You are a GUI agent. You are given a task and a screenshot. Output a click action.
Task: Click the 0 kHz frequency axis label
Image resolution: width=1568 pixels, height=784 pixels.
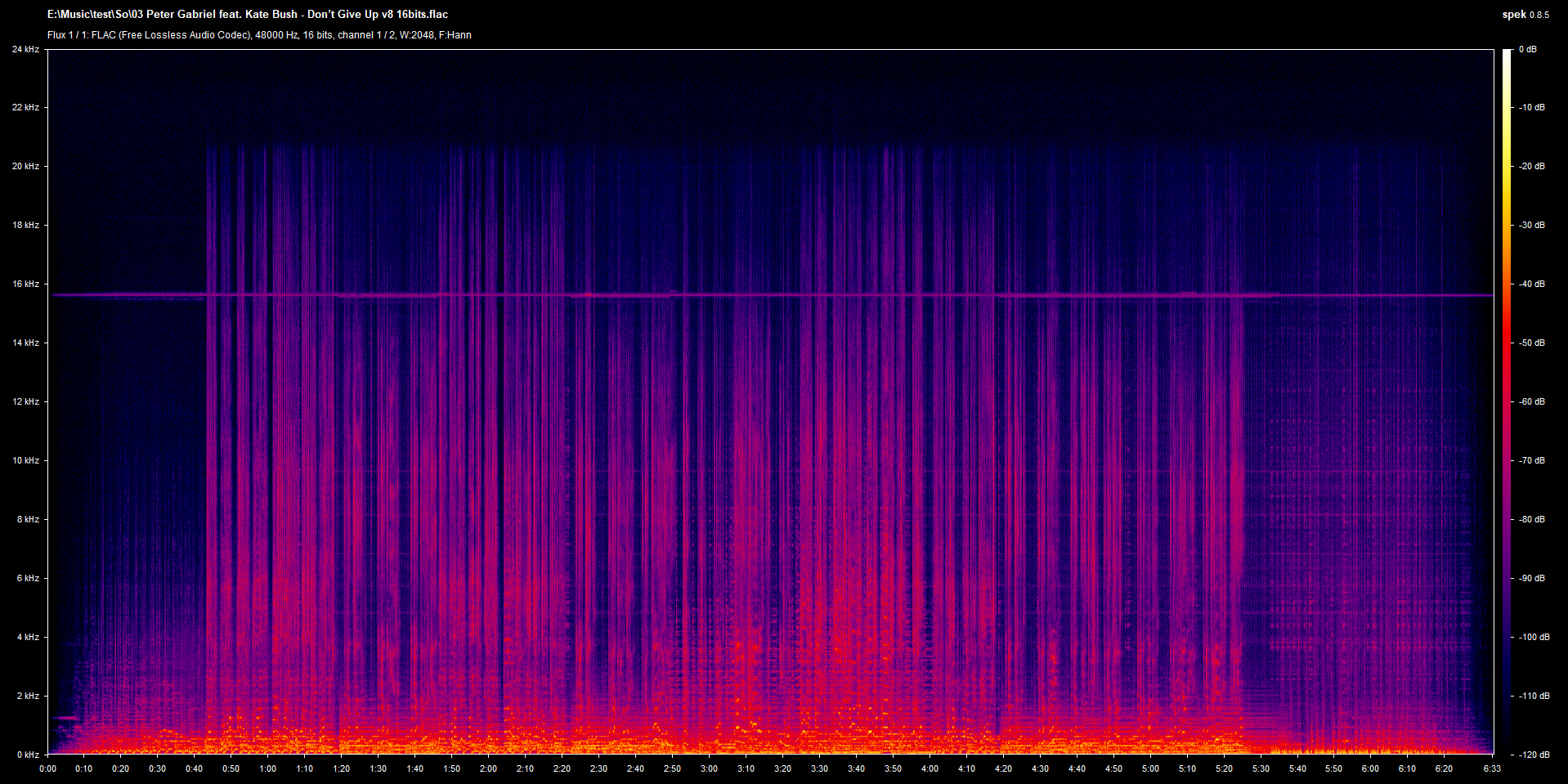click(28, 755)
